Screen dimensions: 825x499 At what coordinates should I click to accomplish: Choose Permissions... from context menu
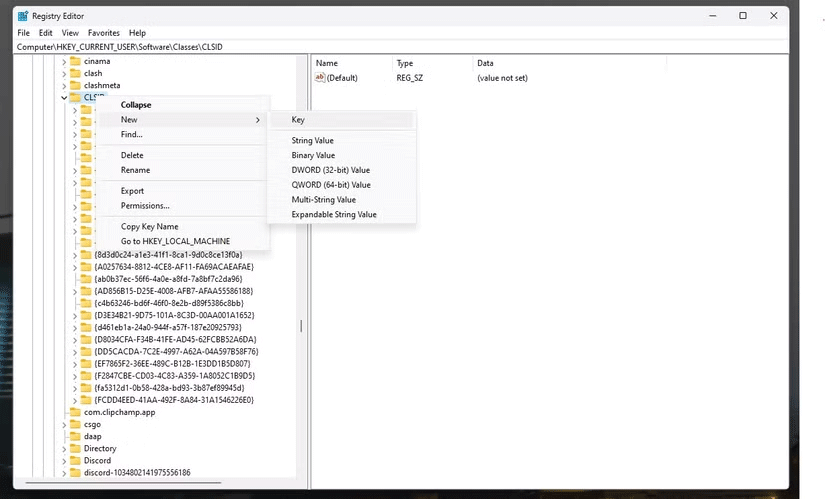click(145, 206)
